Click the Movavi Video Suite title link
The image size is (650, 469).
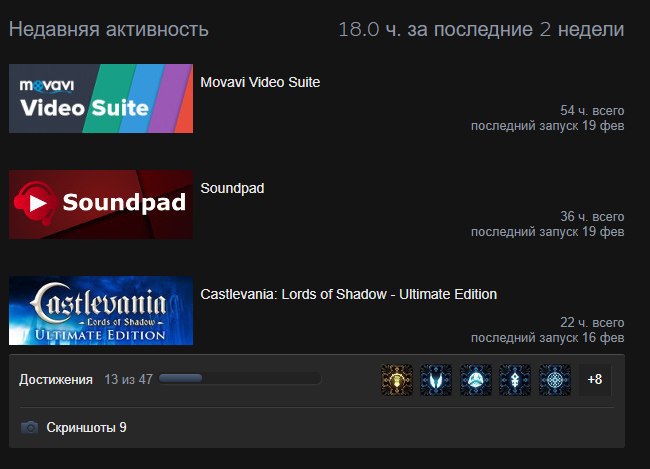coord(260,82)
